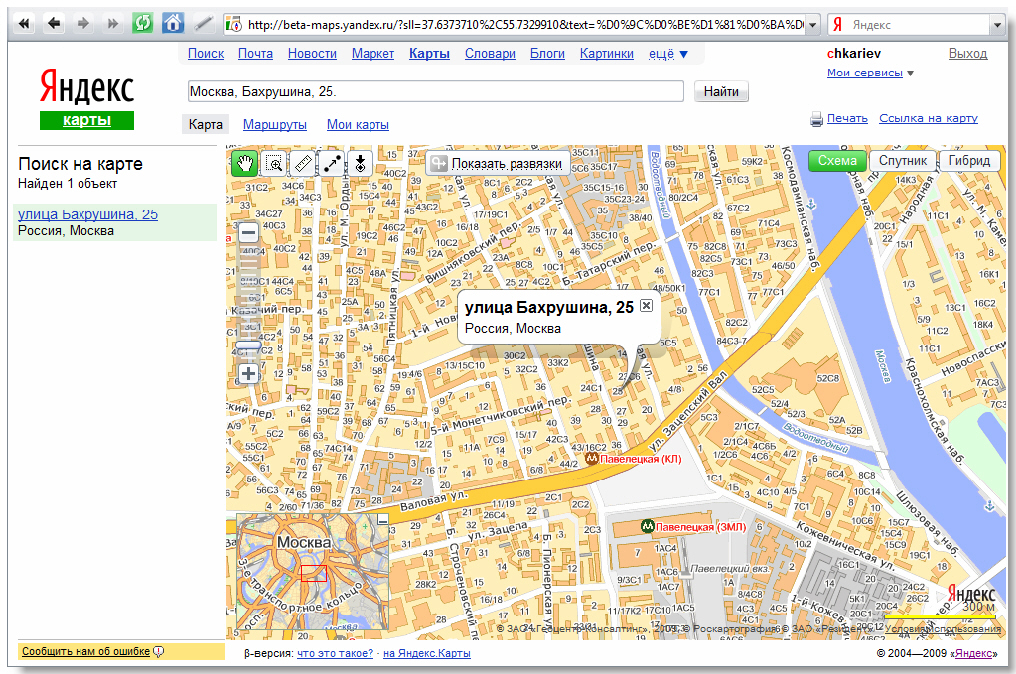
Task: Click the printer icon beside Печать
Action: click(816, 119)
